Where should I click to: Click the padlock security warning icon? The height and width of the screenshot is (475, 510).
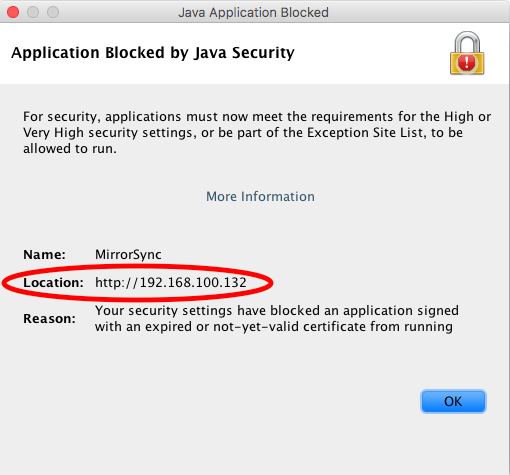coord(467,53)
